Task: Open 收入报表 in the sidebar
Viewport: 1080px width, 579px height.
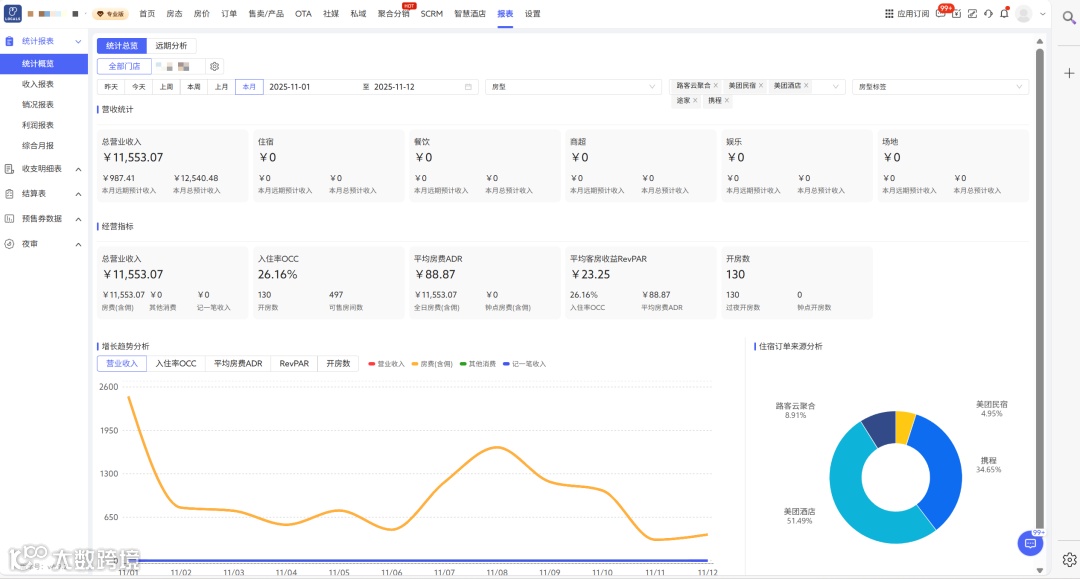Action: [38, 84]
